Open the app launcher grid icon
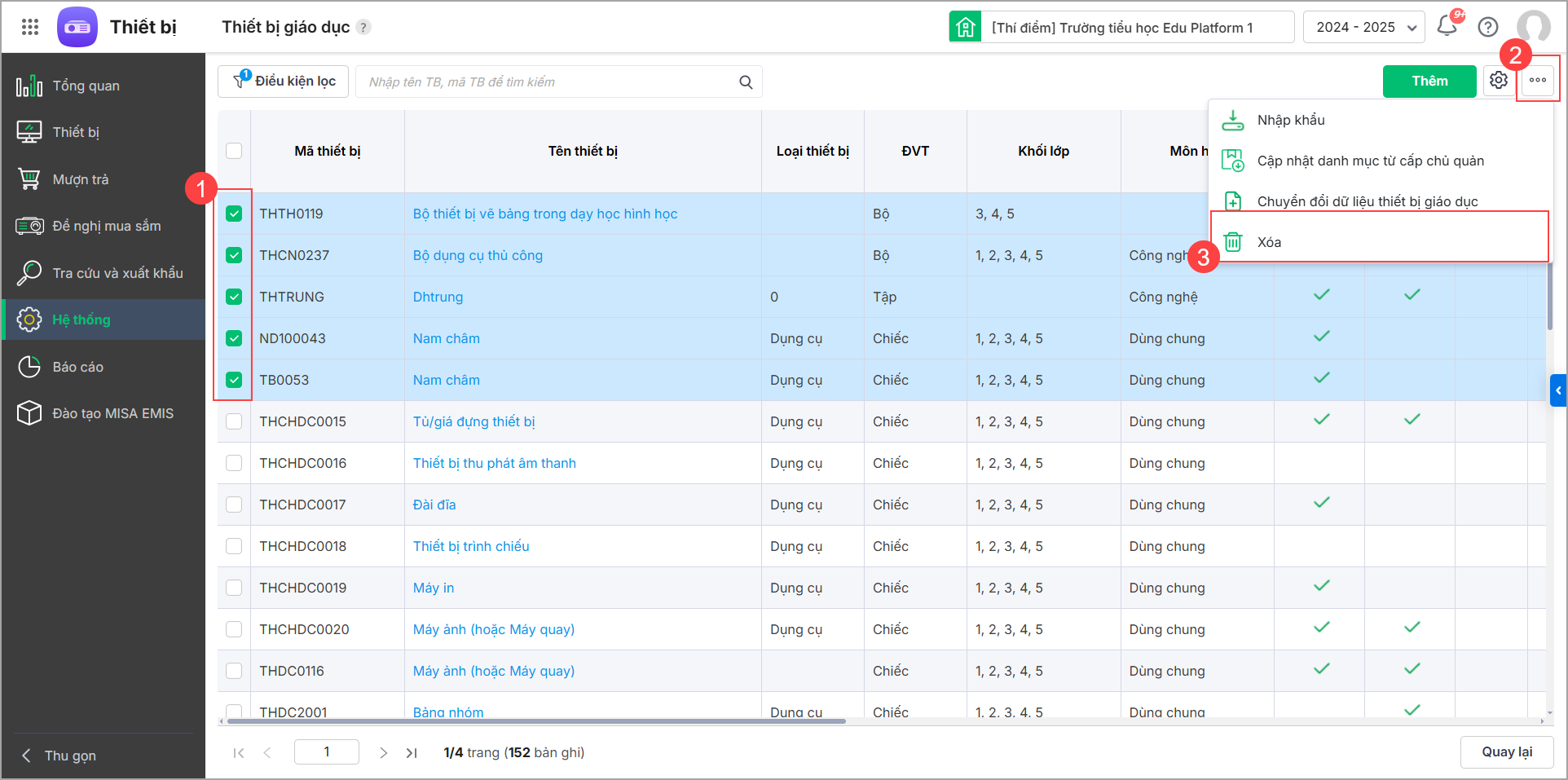Viewport: 1568px width, 780px height. (30, 27)
